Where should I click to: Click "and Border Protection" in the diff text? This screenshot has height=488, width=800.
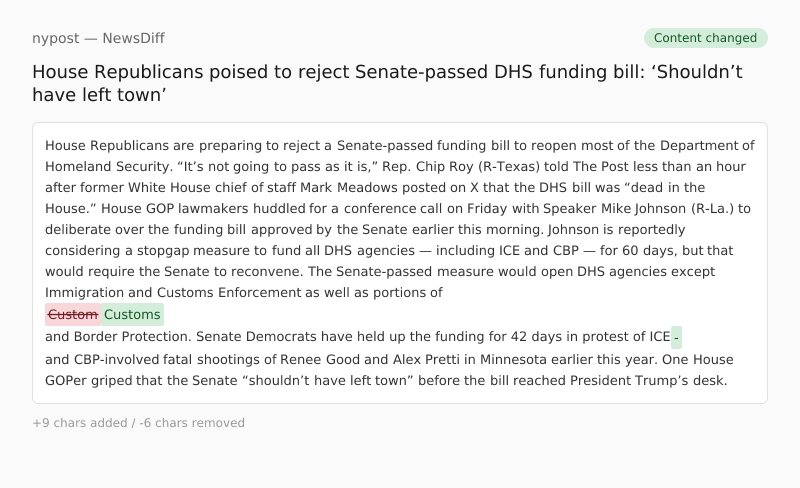coord(117,337)
